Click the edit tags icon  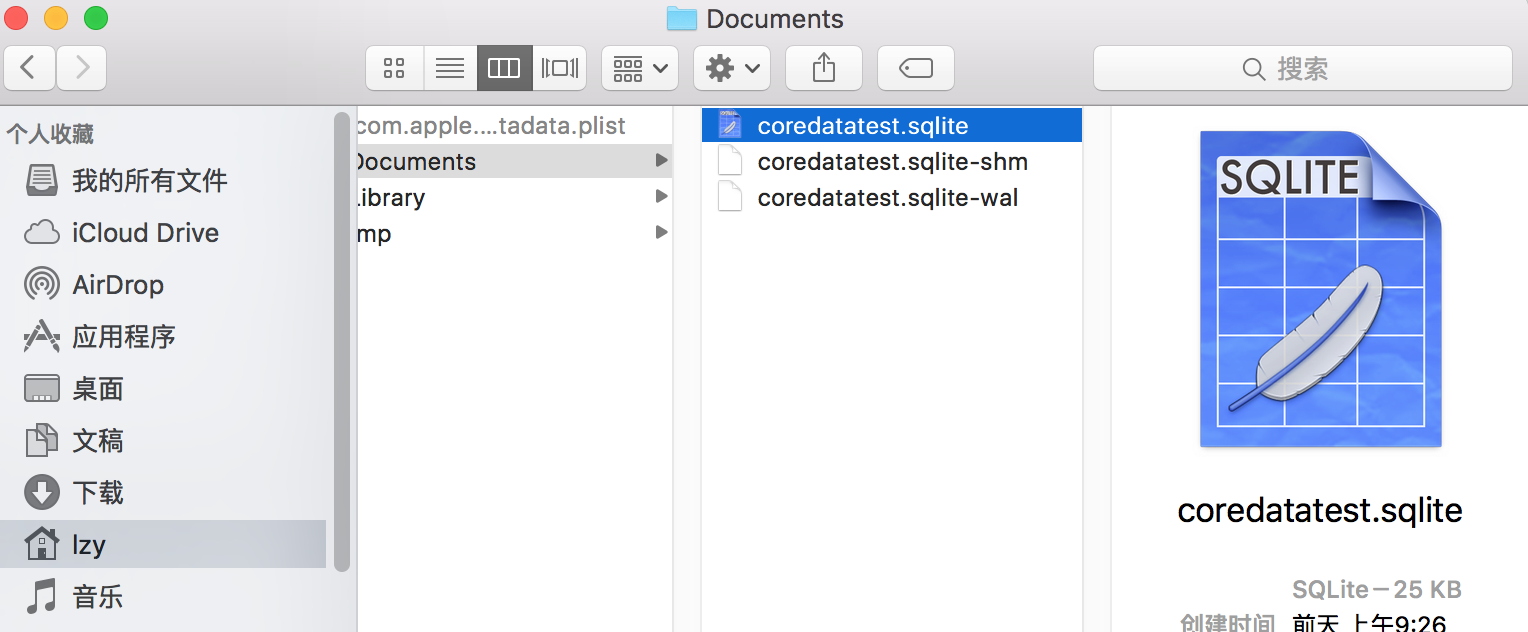[x=915, y=68]
